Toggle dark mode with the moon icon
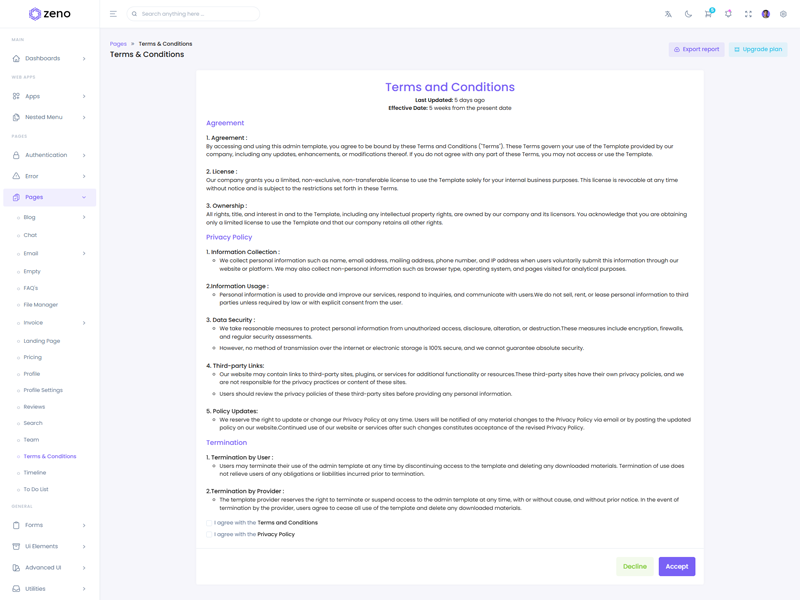This screenshot has height=600, width=800. tap(688, 14)
